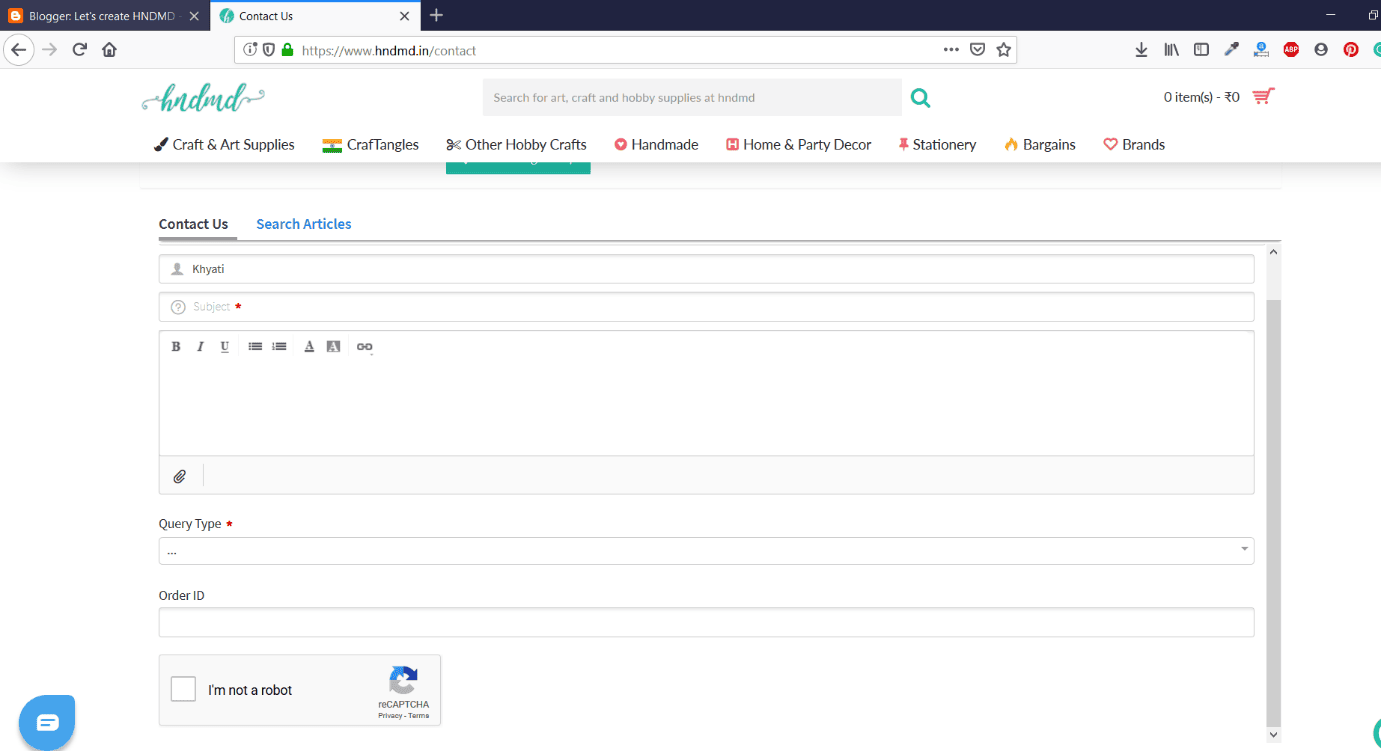
Task: Go back with the browser back arrow
Action: (19, 49)
